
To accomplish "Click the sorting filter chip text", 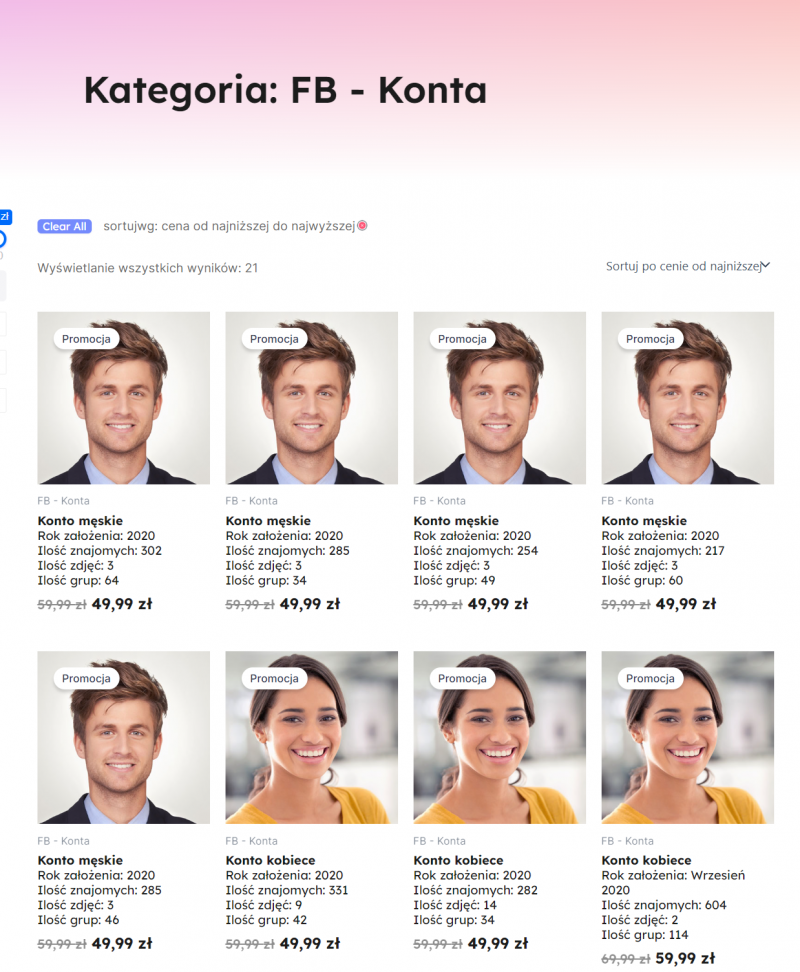I will coord(229,226).
